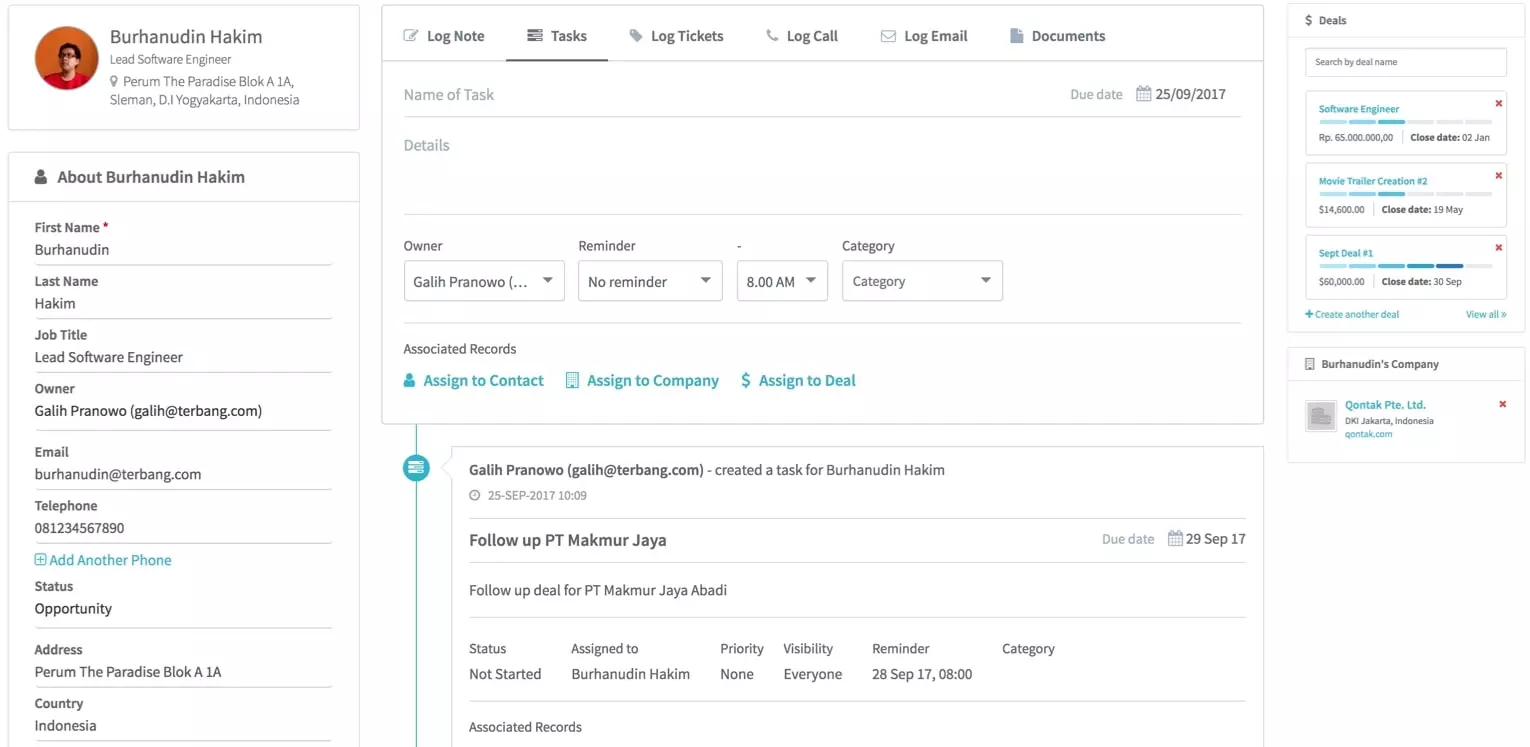This screenshot has width=1530, height=747.
Task: Edit the Telephone field 081234567890
Action: (183, 528)
